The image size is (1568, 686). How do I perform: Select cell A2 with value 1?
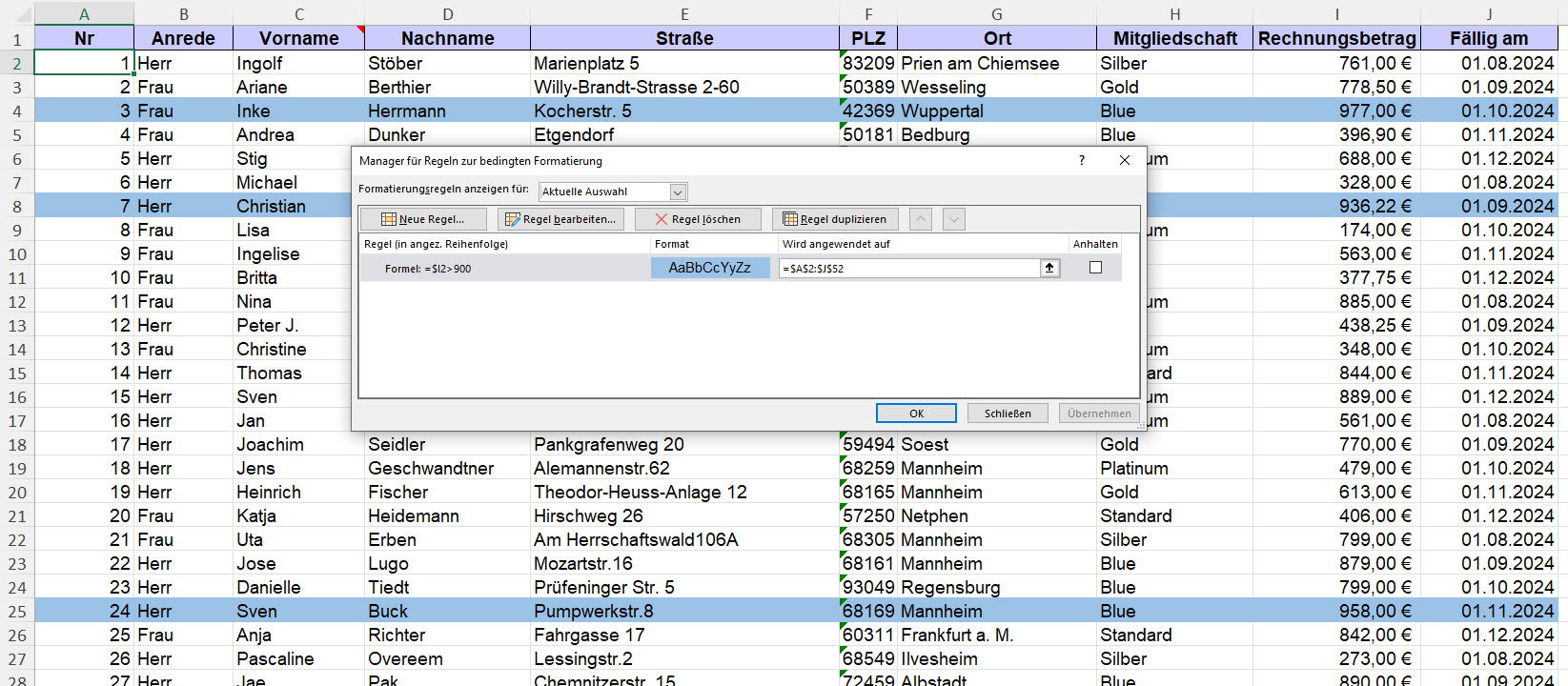tap(84, 63)
